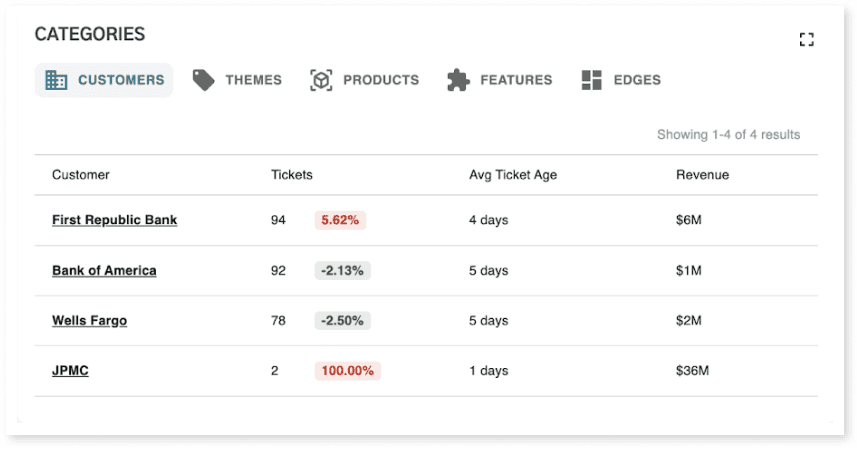858x449 pixels.
Task: Click the $1M revenue value
Action: (688, 271)
